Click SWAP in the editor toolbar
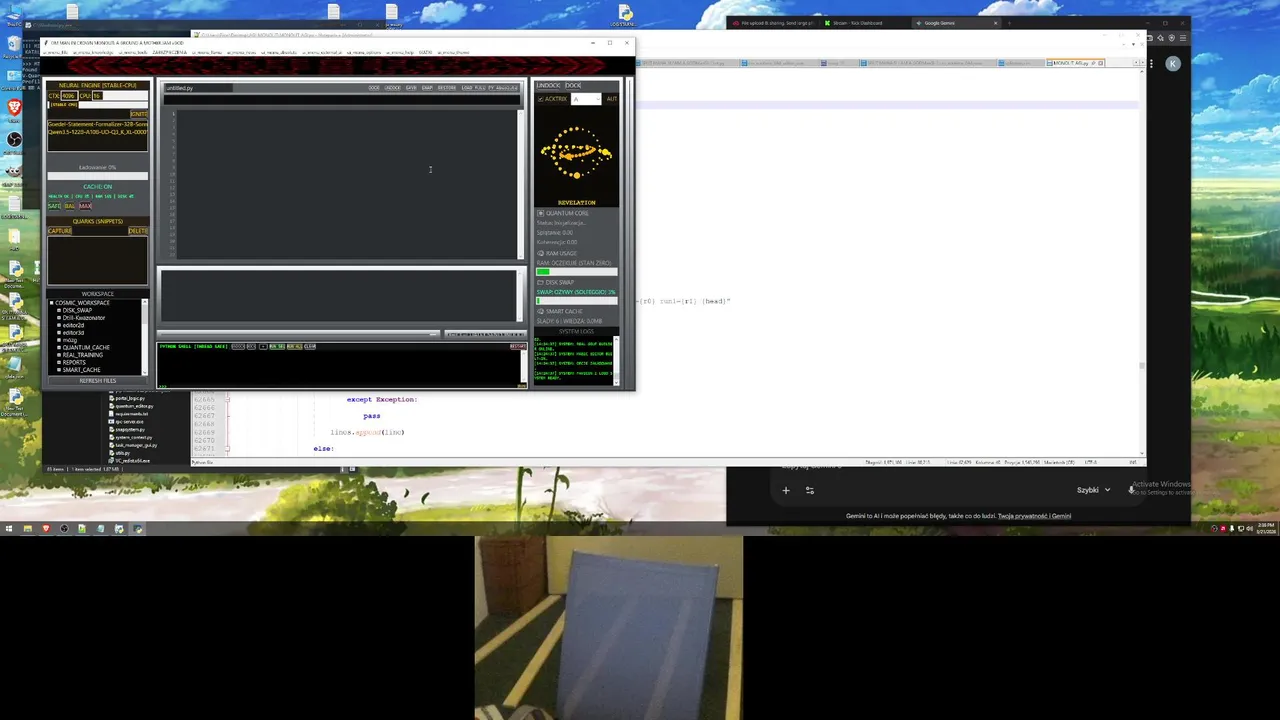This screenshot has width=1280, height=720. [x=427, y=88]
